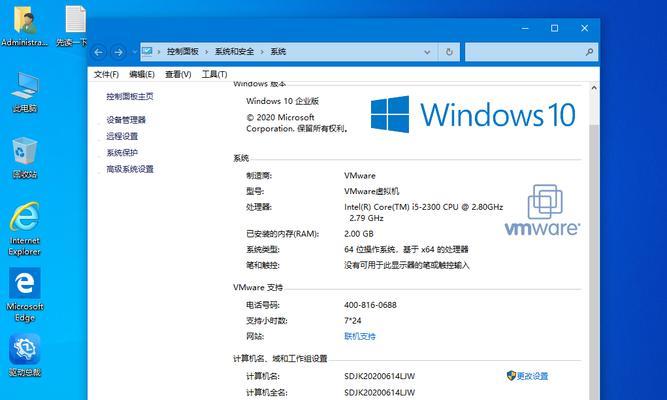The width and height of the screenshot is (667, 400).
Task: Open 系统保护 link
Action: (x=122, y=153)
